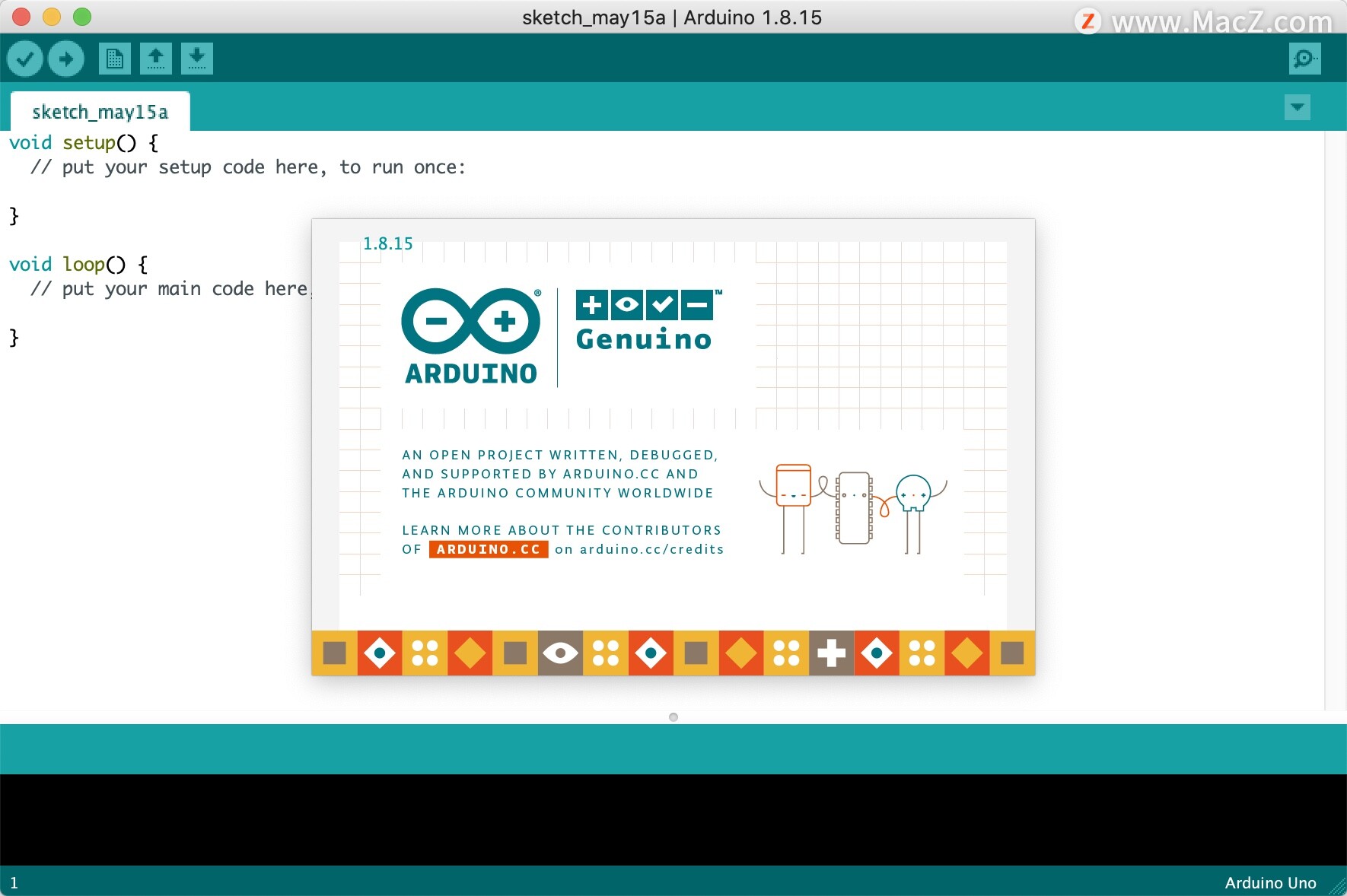This screenshot has height=896, width=1347.
Task: Click the eye symbol in splash footer
Action: coord(561,653)
